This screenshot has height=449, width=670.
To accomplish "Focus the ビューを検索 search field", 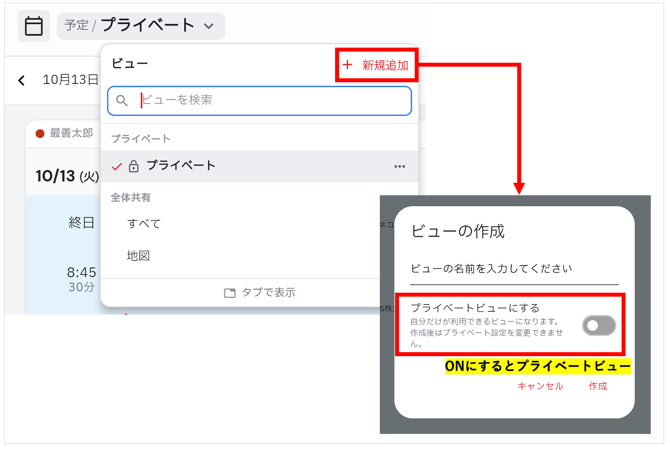I will tap(259, 101).
